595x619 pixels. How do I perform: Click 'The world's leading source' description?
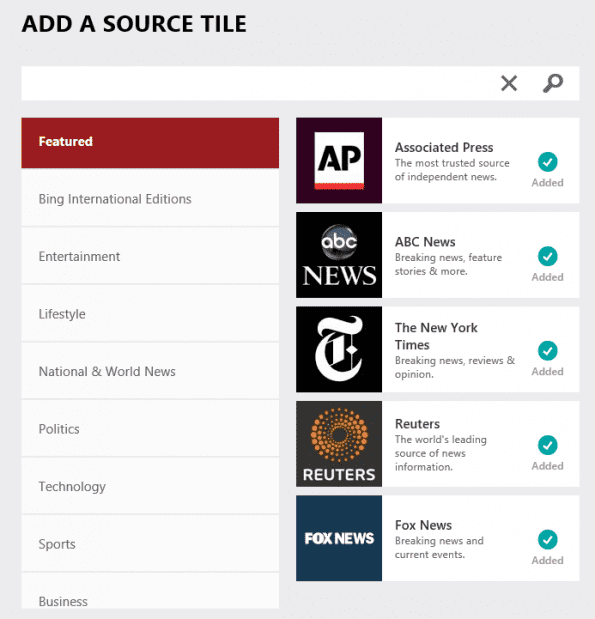(441, 453)
